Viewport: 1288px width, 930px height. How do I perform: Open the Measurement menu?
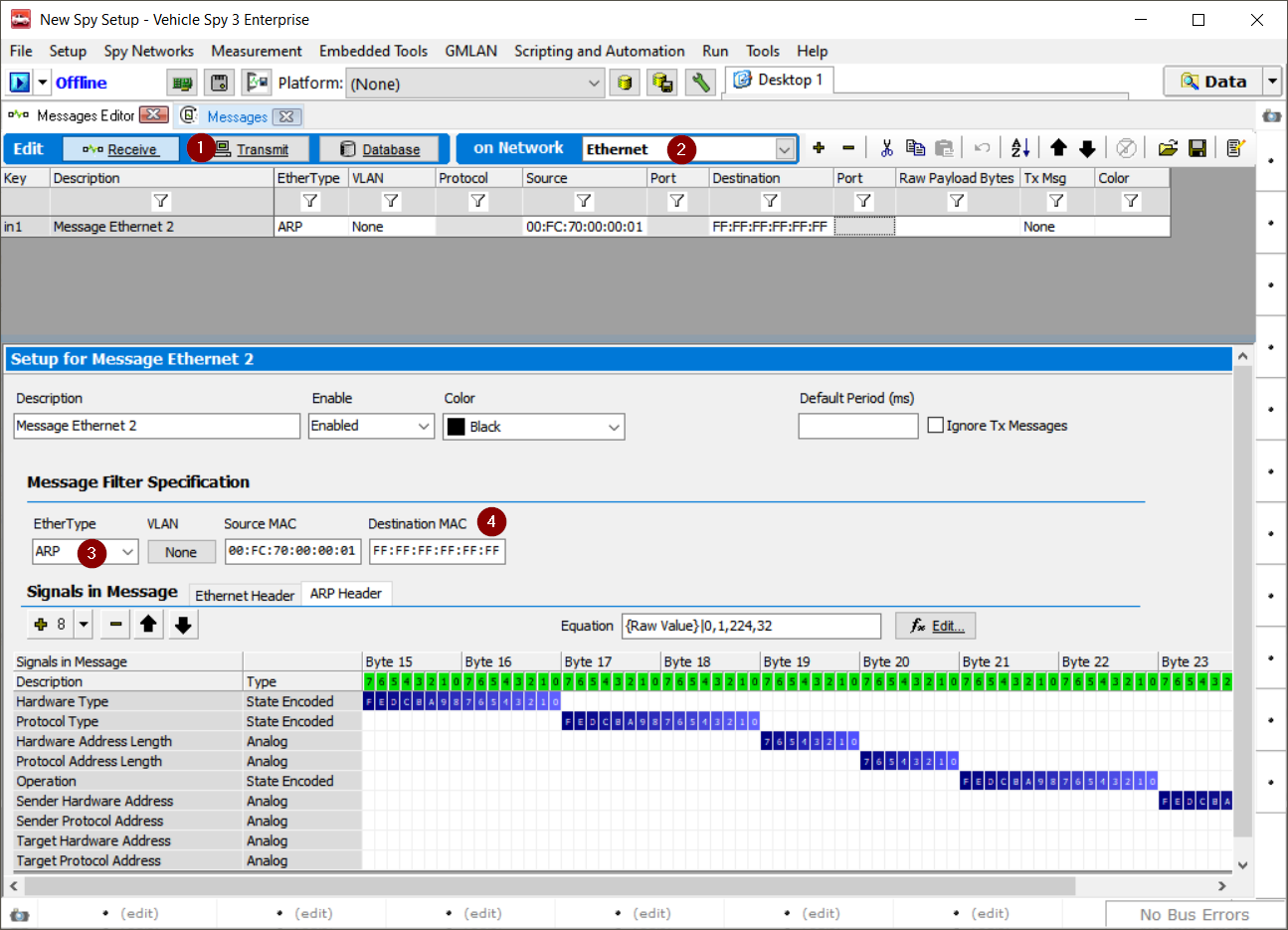257,51
